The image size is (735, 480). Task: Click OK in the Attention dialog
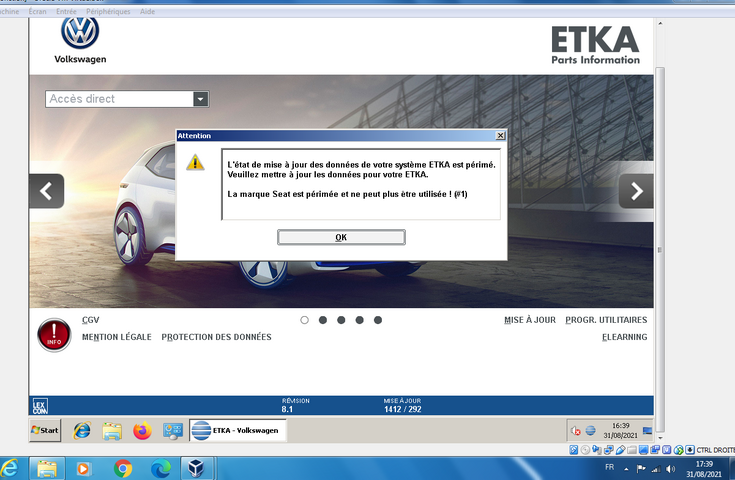(x=341, y=237)
